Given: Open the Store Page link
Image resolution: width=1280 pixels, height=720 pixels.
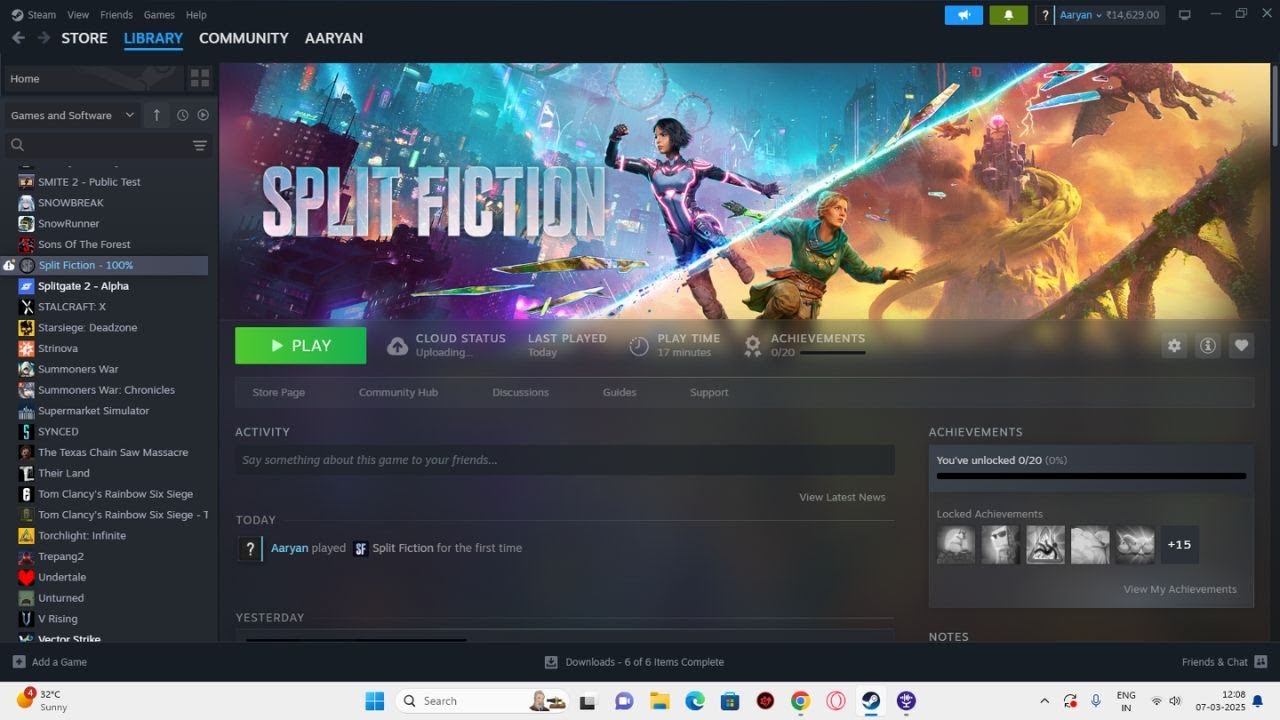Looking at the screenshot, I should click(278, 393).
